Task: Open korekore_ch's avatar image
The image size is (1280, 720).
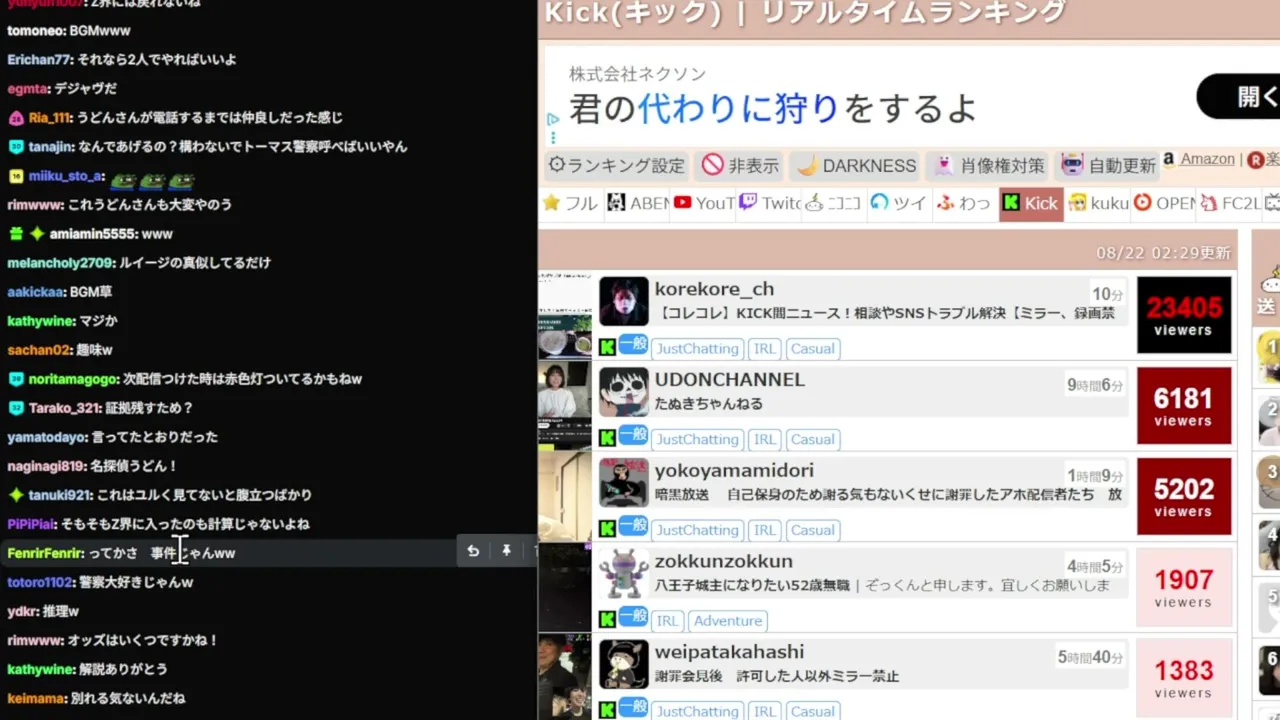Action: tap(624, 301)
